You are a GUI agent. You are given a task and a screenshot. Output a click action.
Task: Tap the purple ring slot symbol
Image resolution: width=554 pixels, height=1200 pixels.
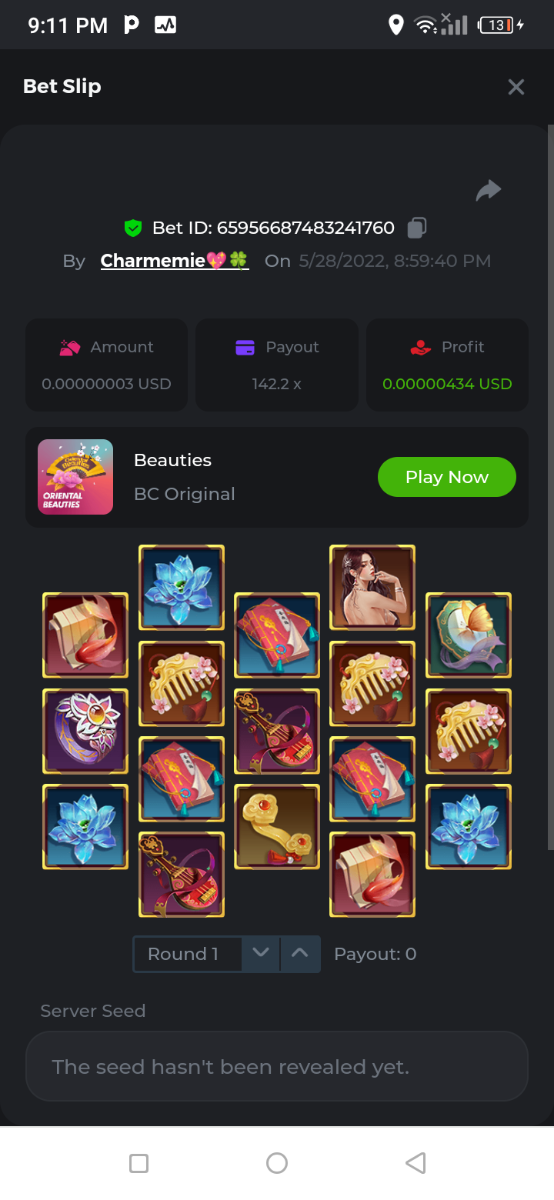[85, 731]
